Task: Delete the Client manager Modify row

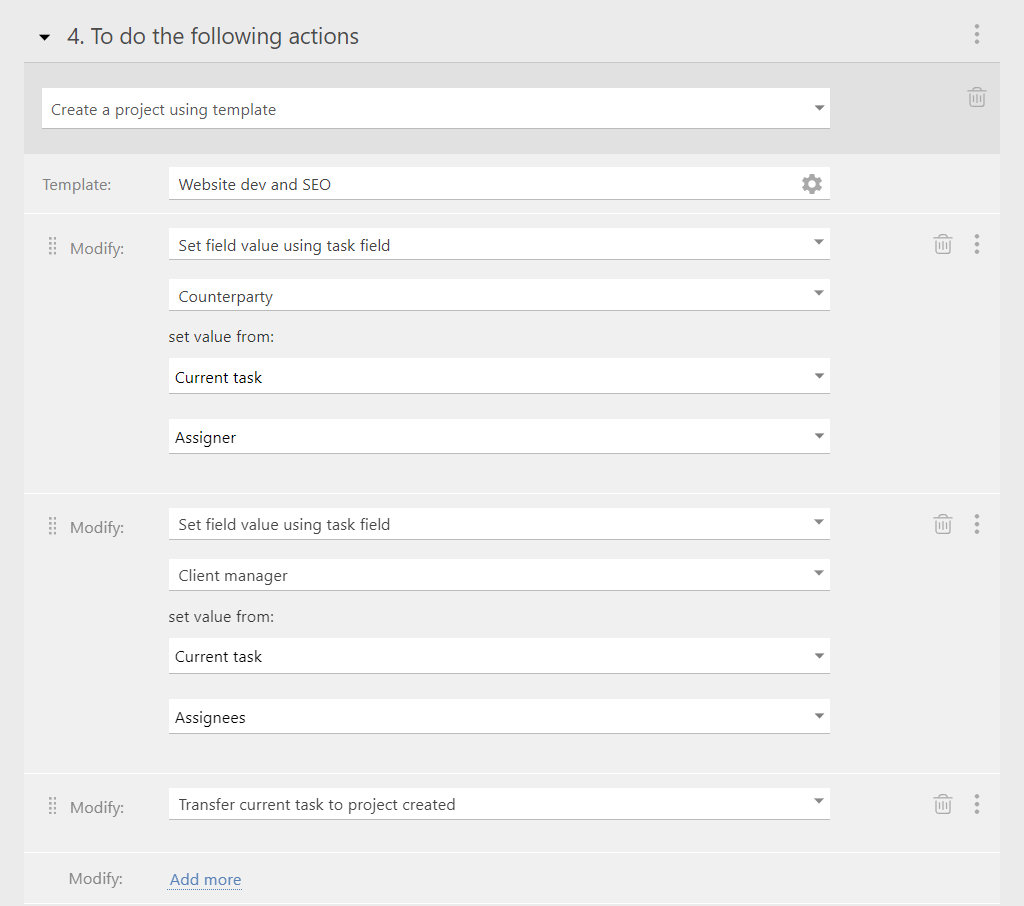Action: coord(942,524)
